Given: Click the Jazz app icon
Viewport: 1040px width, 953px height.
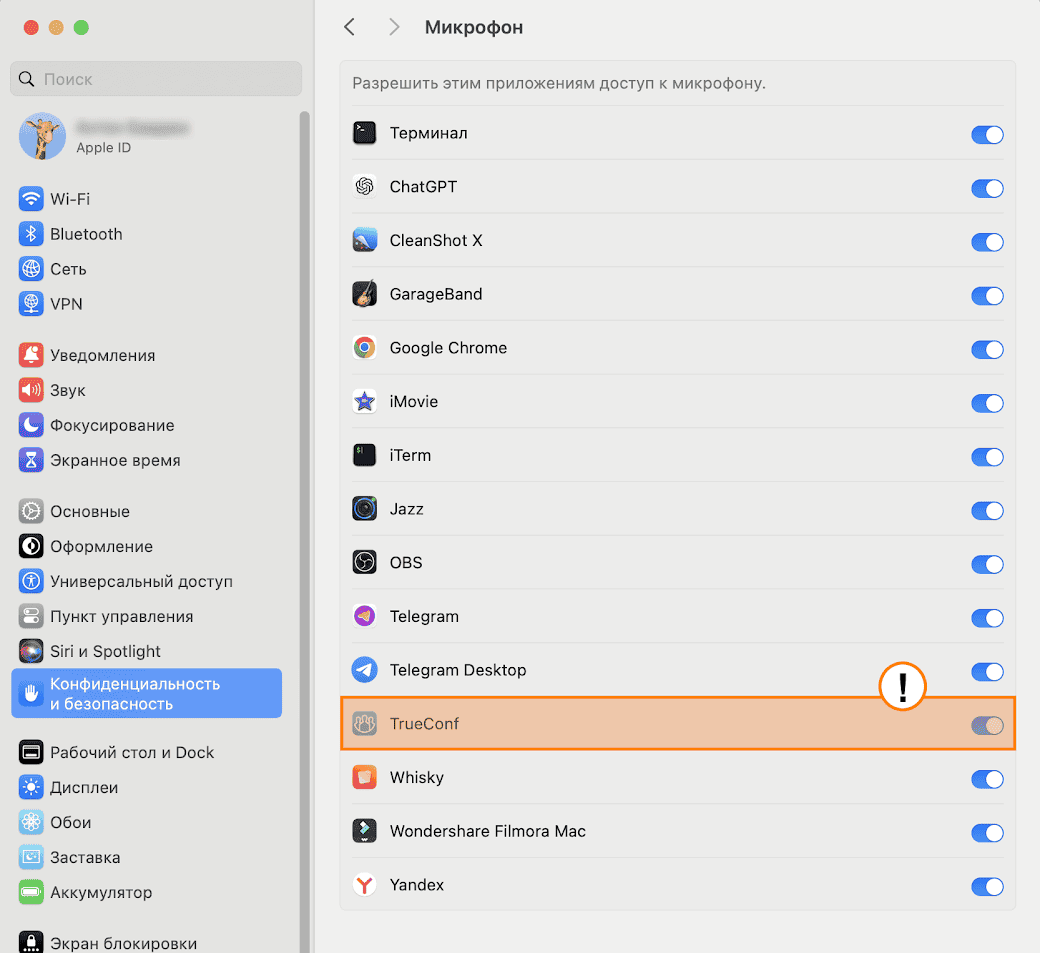Looking at the screenshot, I should coord(364,509).
